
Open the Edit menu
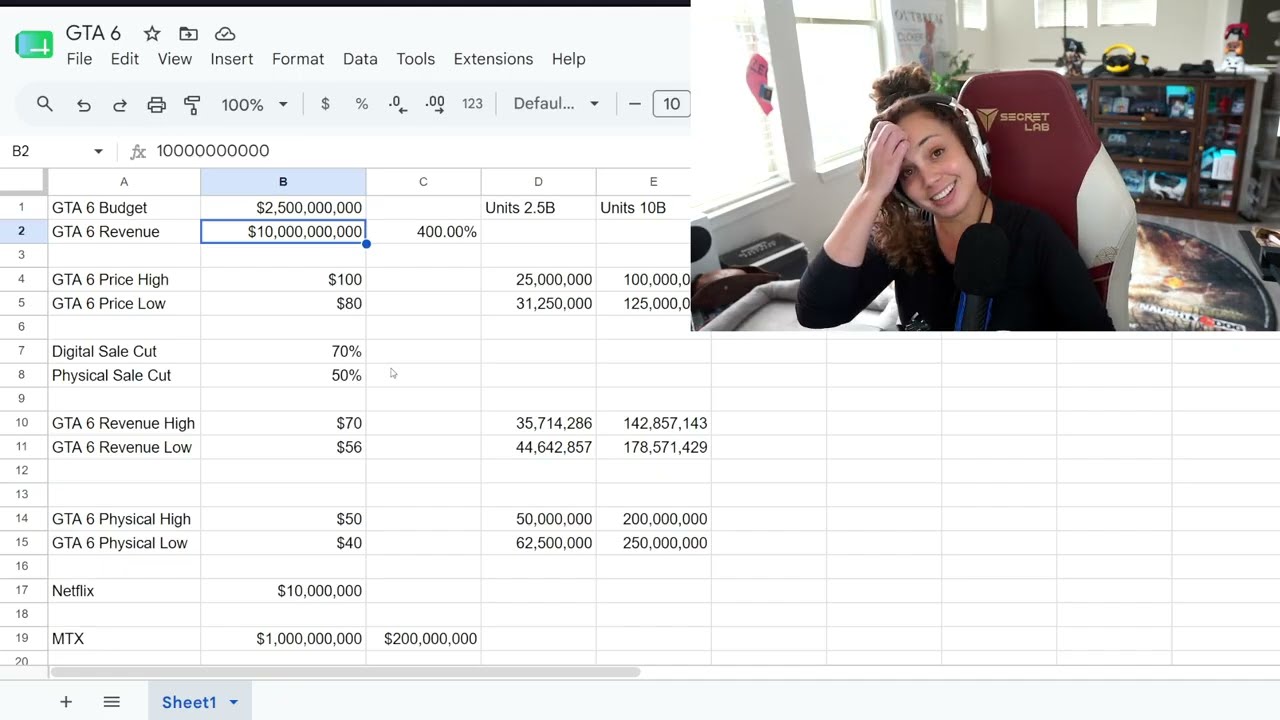(x=125, y=59)
